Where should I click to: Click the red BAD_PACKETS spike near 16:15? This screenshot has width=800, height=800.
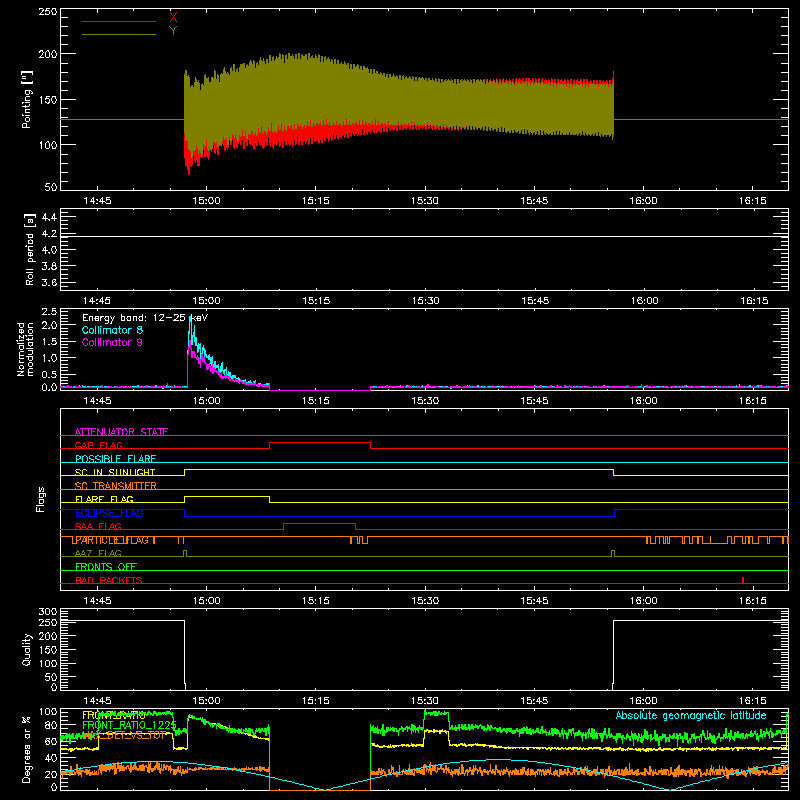(x=743, y=580)
